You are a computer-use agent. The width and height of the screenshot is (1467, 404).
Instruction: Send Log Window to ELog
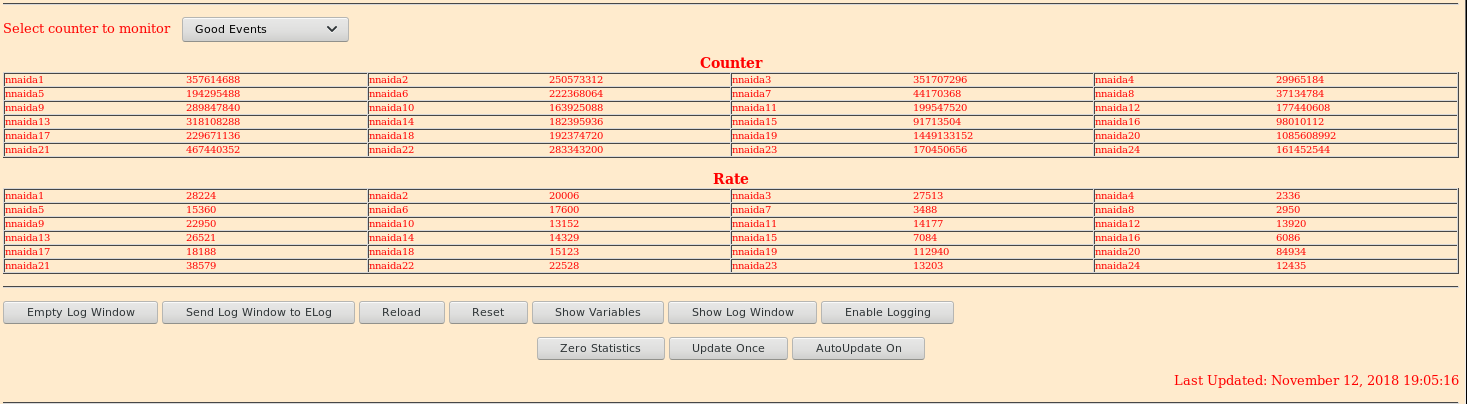pyautogui.click(x=259, y=312)
